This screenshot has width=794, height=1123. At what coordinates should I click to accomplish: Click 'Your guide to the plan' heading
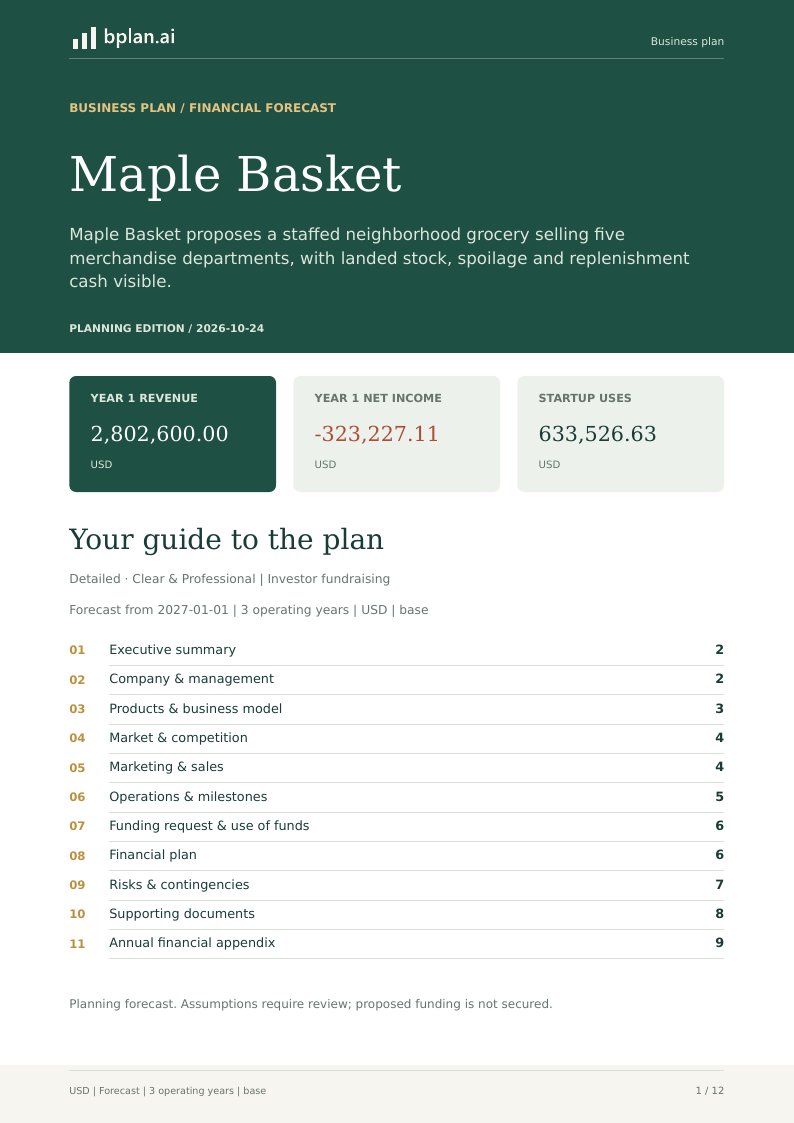click(226, 539)
